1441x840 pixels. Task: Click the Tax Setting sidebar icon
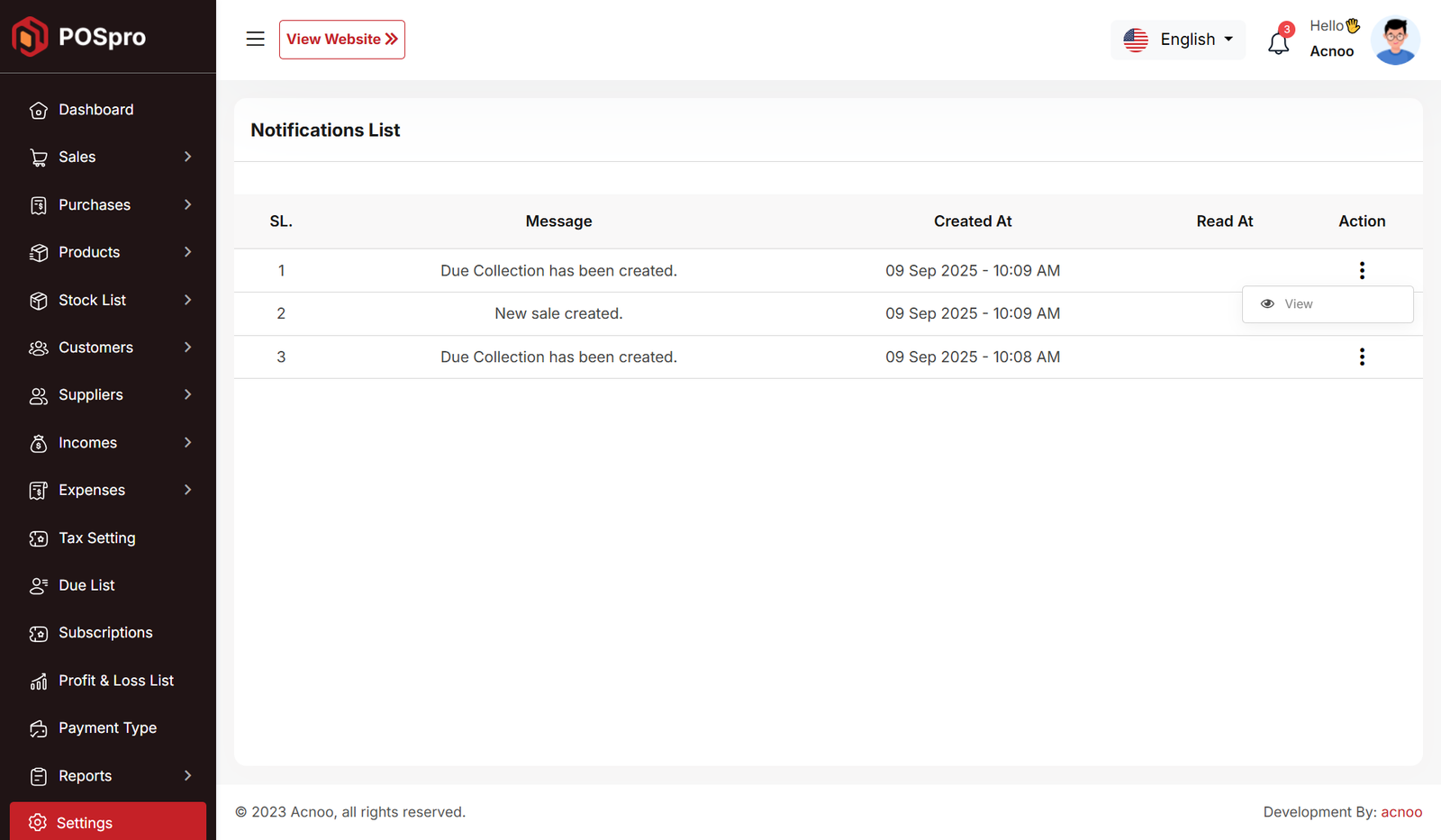coord(38,538)
